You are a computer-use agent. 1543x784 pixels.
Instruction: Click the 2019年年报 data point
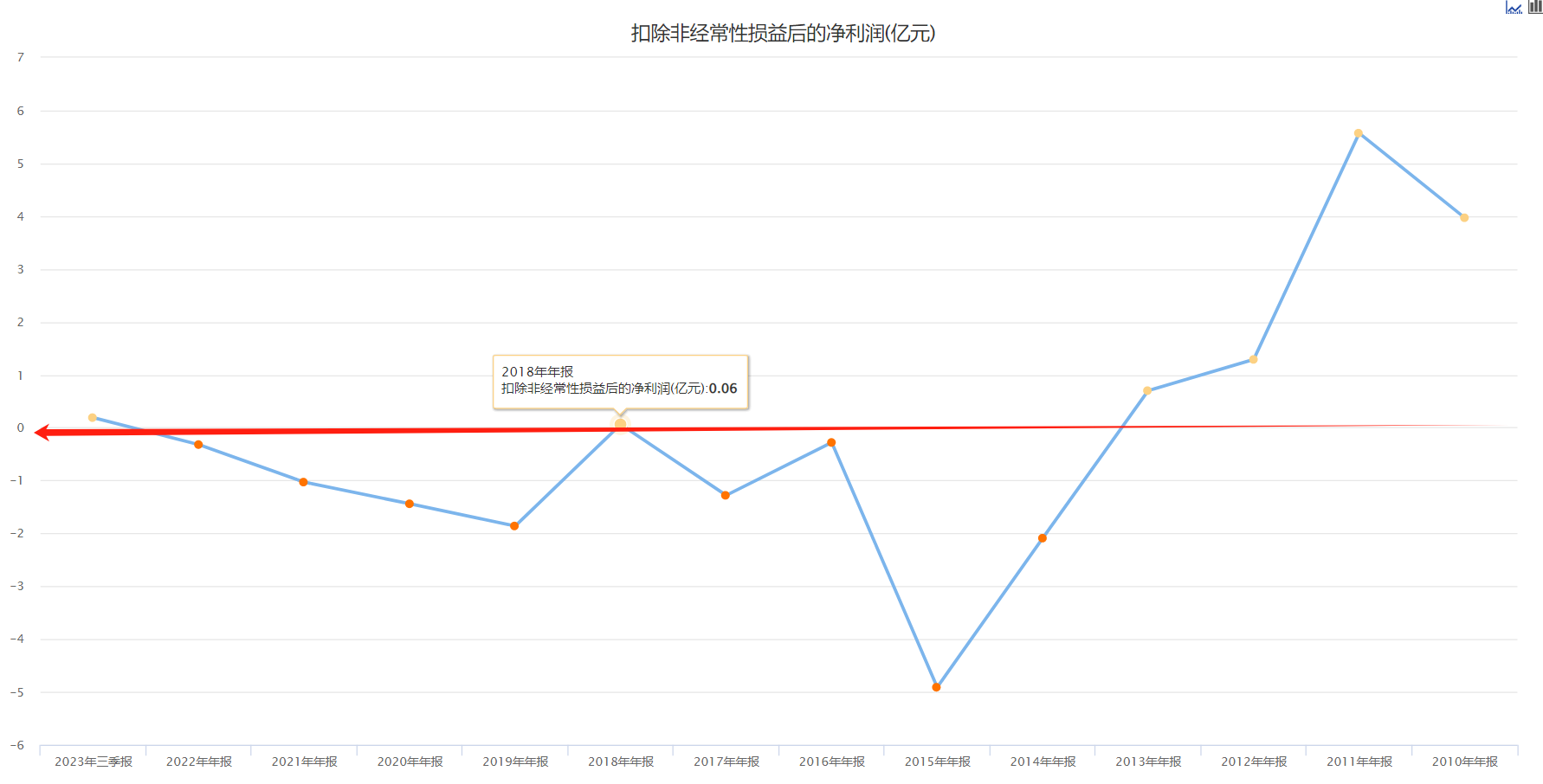[x=514, y=526]
